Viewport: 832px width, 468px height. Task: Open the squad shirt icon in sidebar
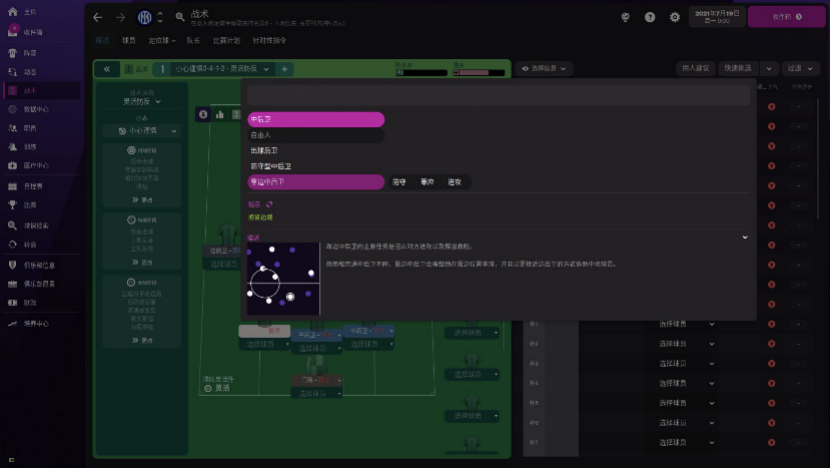point(13,53)
